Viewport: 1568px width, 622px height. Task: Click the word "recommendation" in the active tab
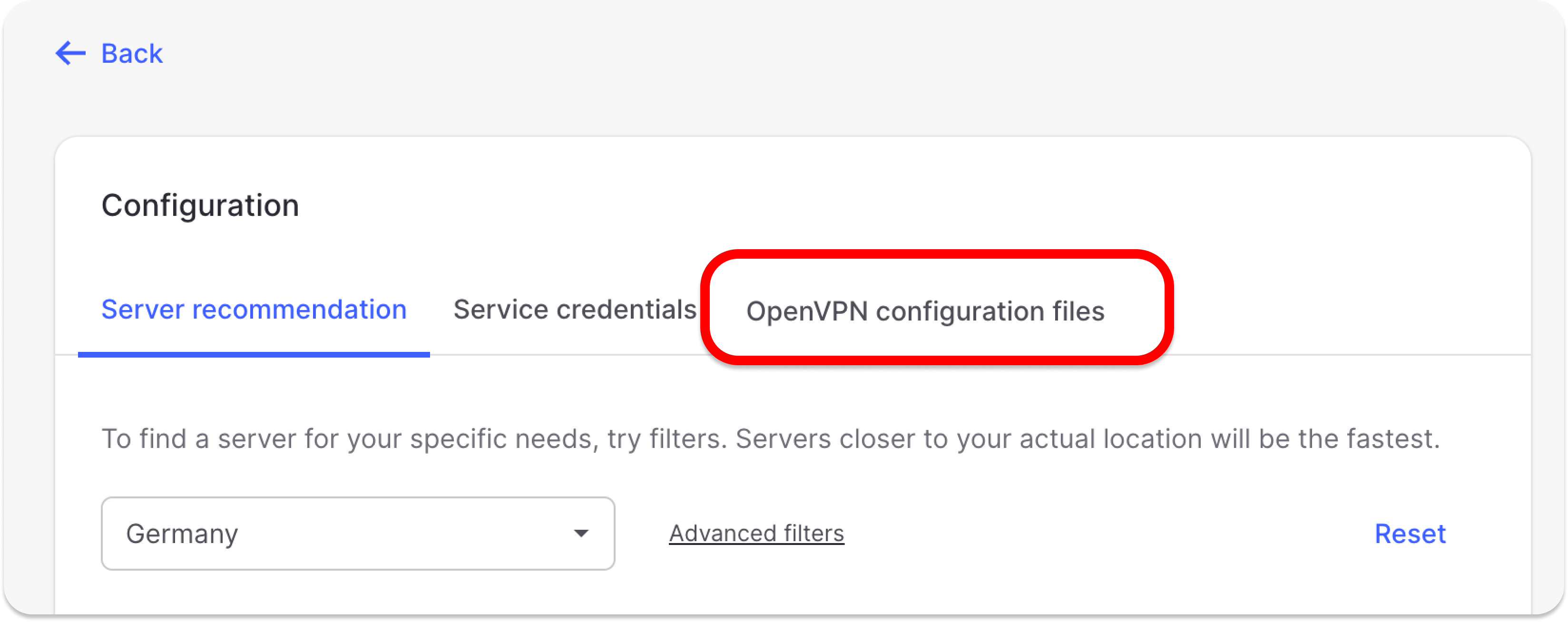[x=299, y=310]
